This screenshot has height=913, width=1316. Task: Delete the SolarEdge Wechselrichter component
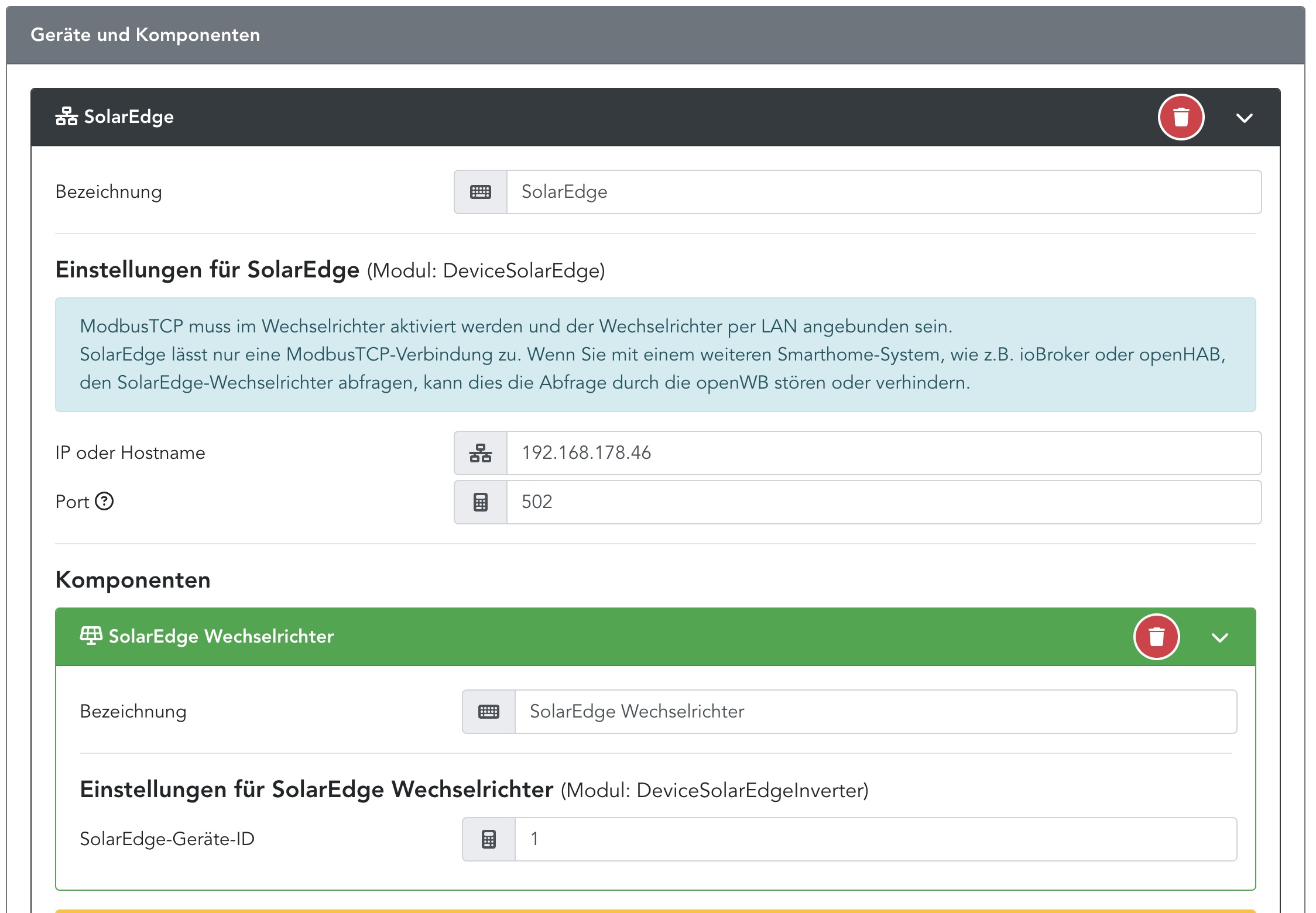(x=1156, y=637)
